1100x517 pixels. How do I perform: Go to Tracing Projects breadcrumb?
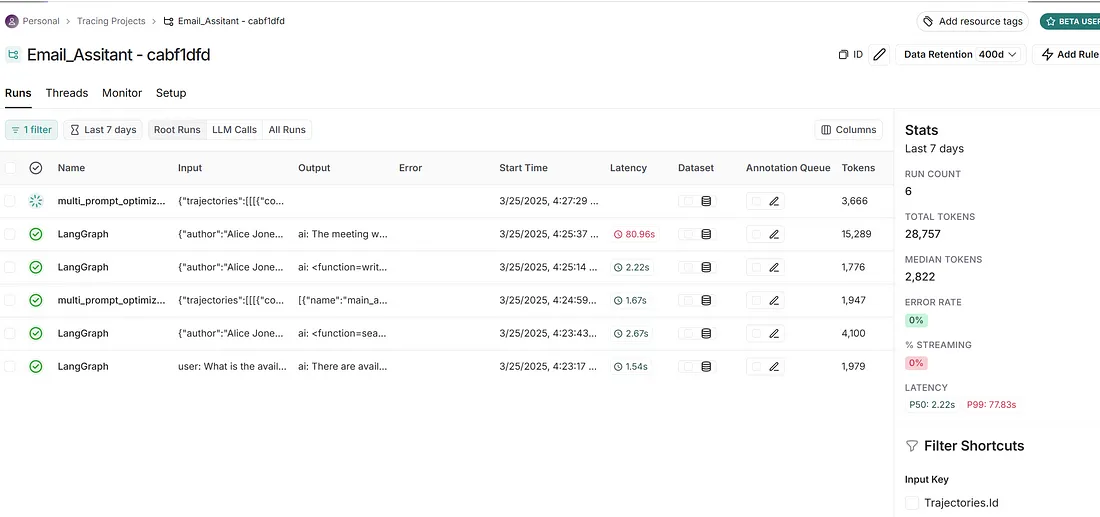click(112, 21)
